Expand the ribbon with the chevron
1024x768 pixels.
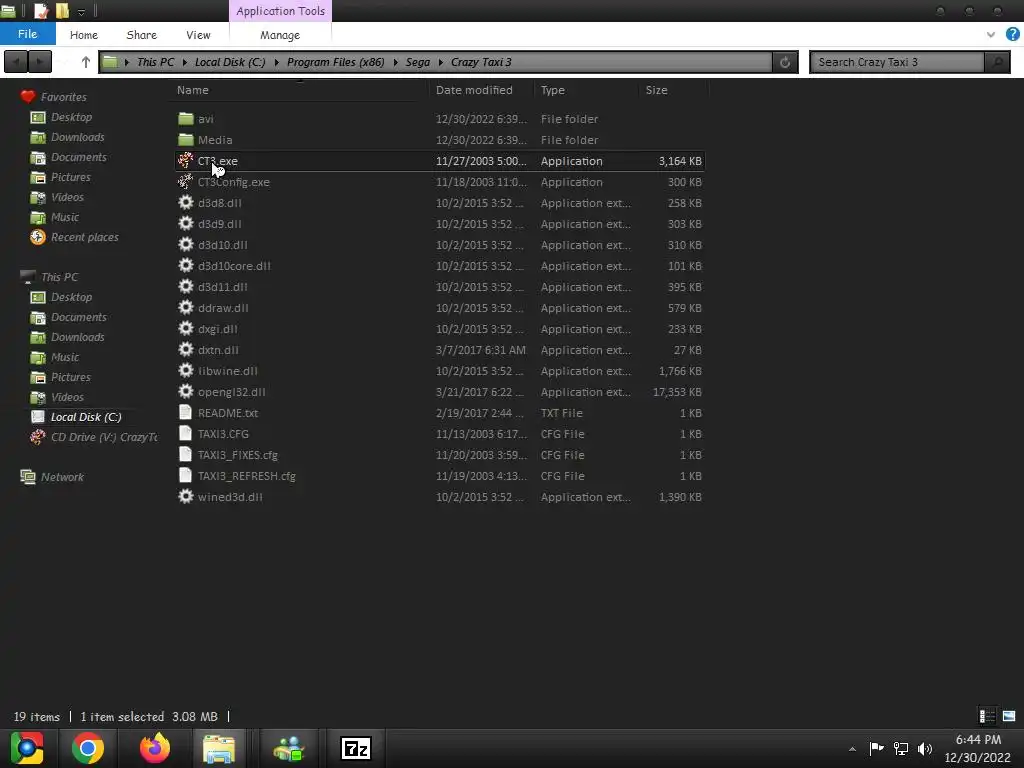coord(991,35)
